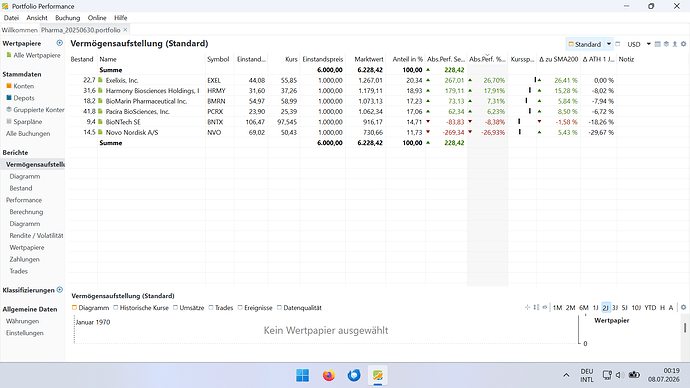The width and height of the screenshot is (690, 388).
Task: Click the crosshair icon in chart toolbar
Action: [527, 307]
